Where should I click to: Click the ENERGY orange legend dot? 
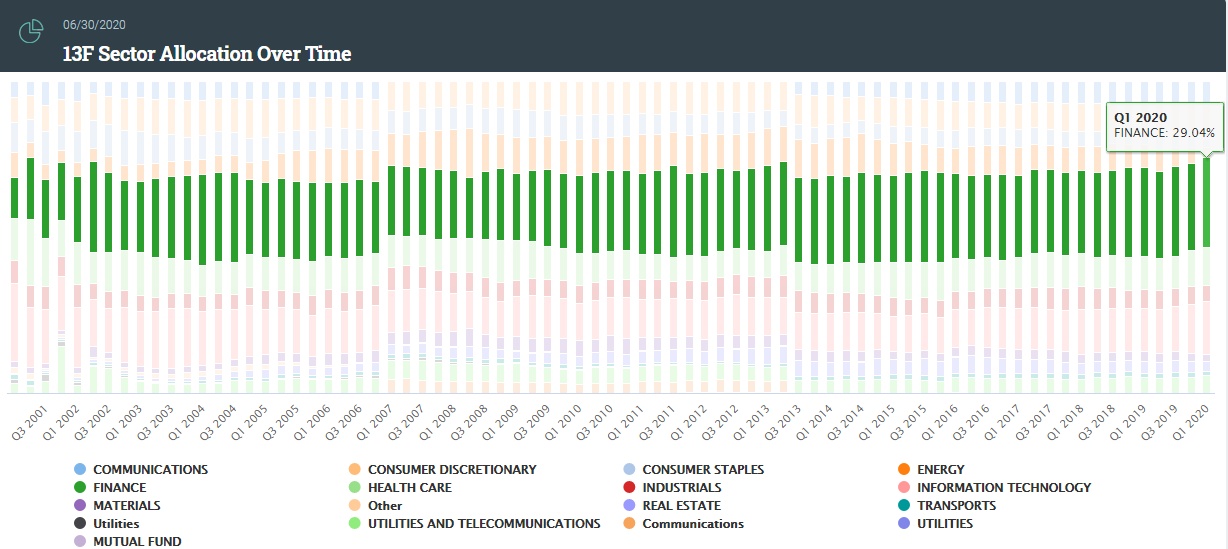pyautogui.click(x=903, y=469)
